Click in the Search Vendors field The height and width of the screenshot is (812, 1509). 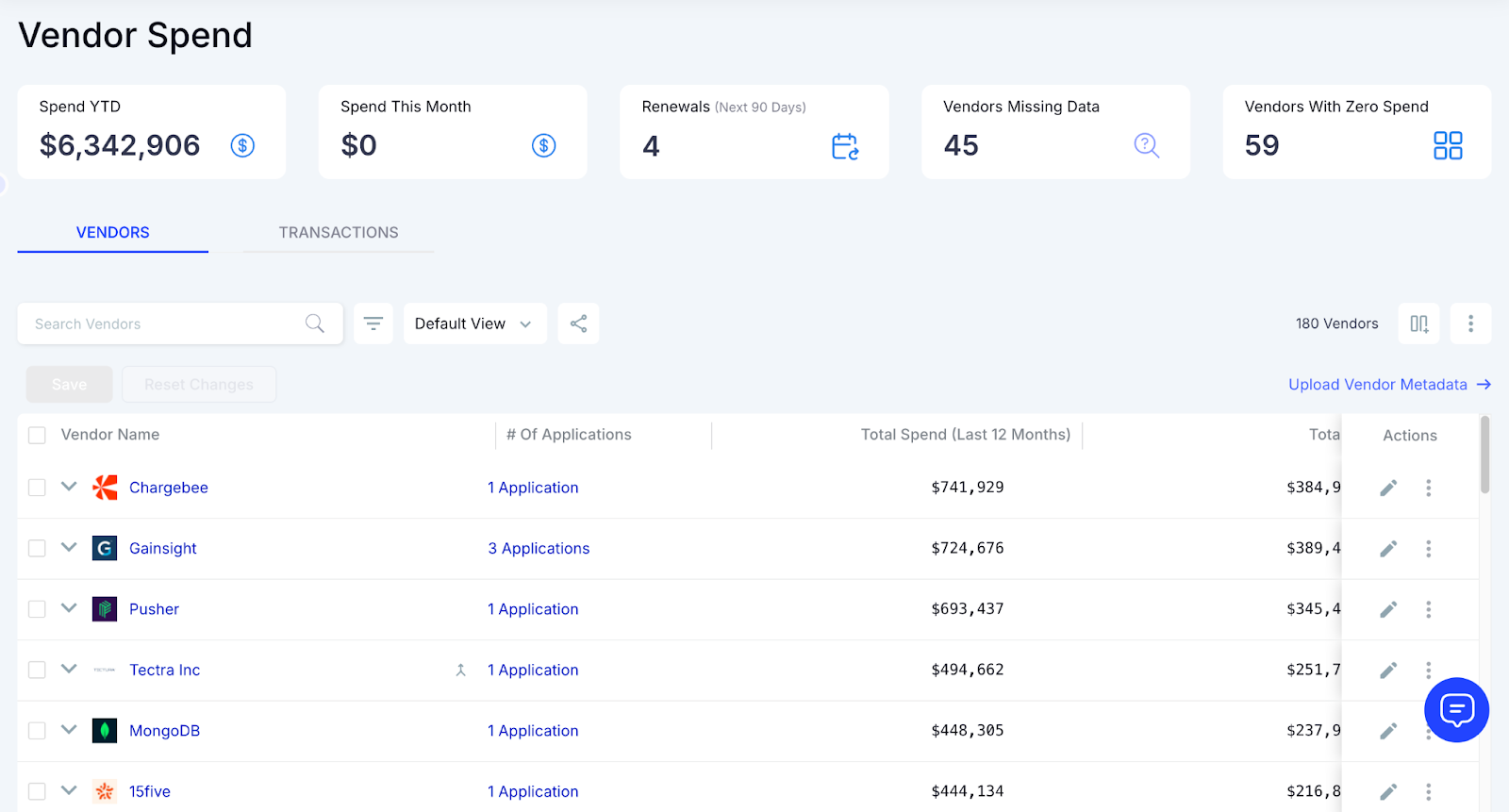(x=180, y=323)
